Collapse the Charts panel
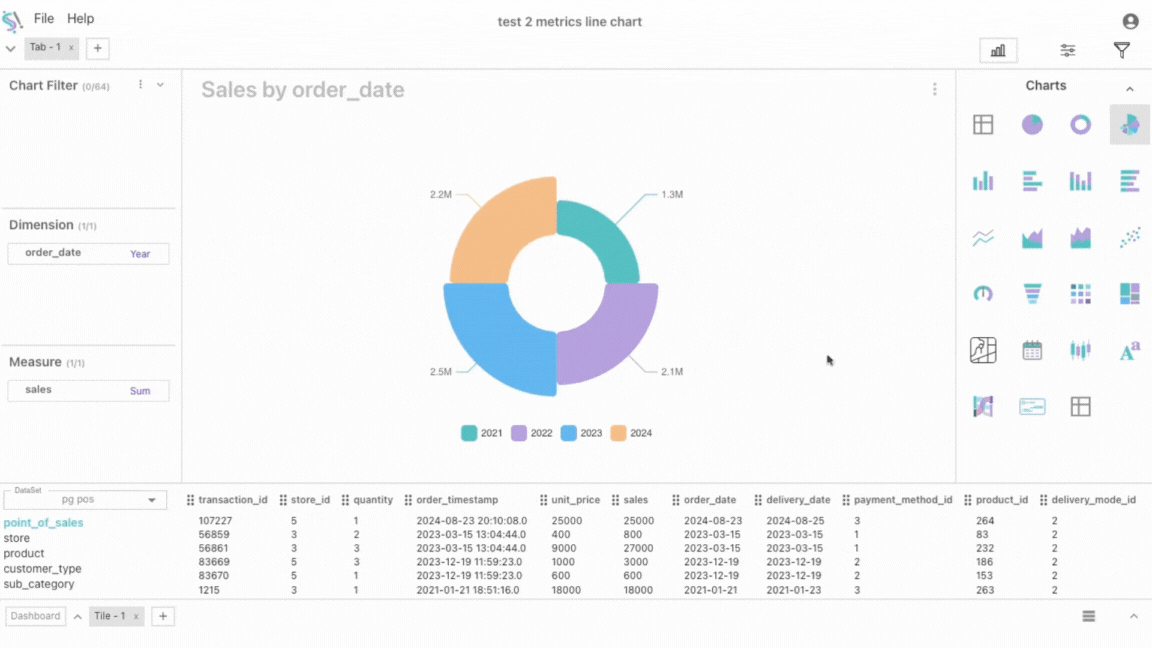 (1130, 89)
